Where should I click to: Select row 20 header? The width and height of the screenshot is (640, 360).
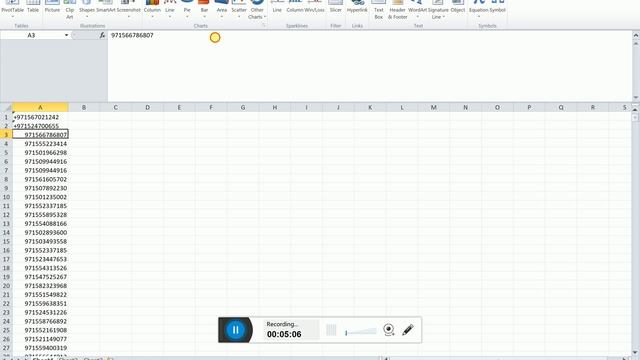coord(6,286)
